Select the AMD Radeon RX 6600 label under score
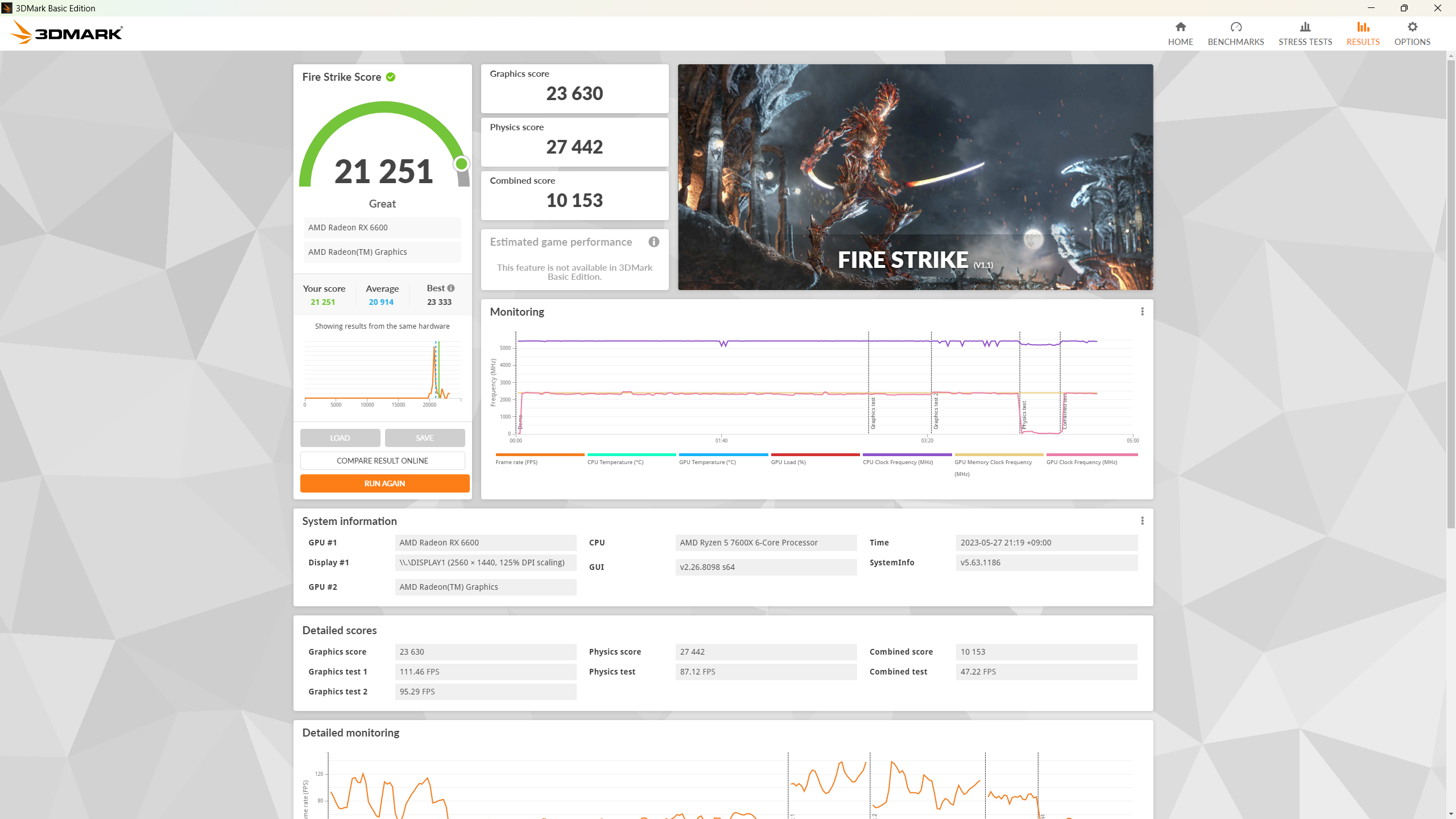Viewport: 1456px width, 819px height. click(382, 227)
